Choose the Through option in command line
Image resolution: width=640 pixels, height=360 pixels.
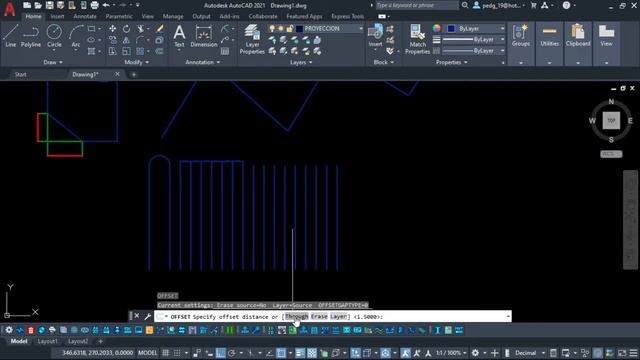(x=297, y=316)
